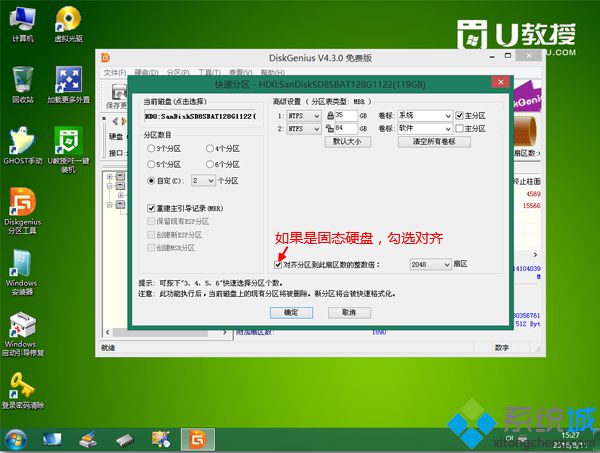Click the 清空所有卷标 button

pos(434,142)
